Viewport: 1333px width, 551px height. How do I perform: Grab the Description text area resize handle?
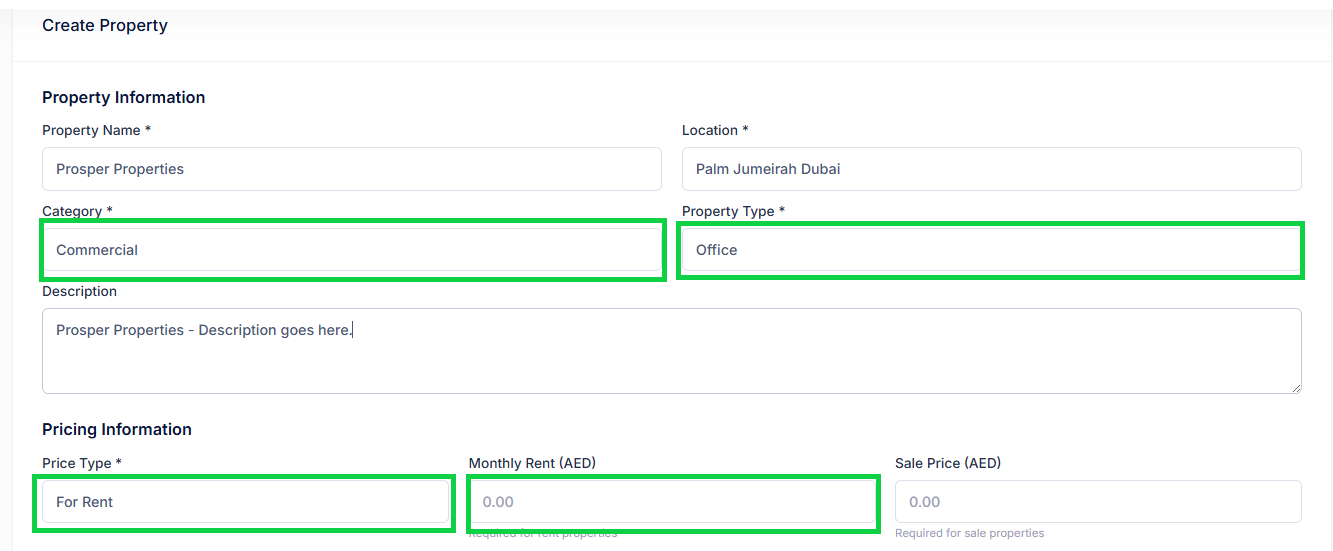pyautogui.click(x=1296, y=388)
